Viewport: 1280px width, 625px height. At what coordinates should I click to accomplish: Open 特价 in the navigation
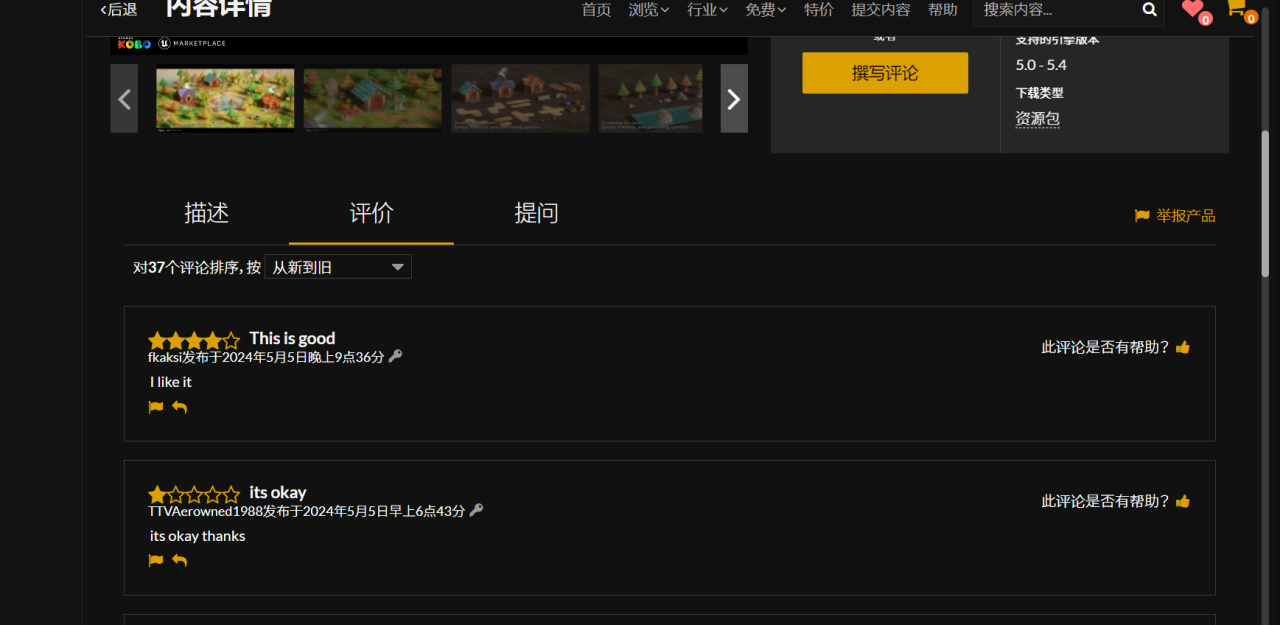819,9
